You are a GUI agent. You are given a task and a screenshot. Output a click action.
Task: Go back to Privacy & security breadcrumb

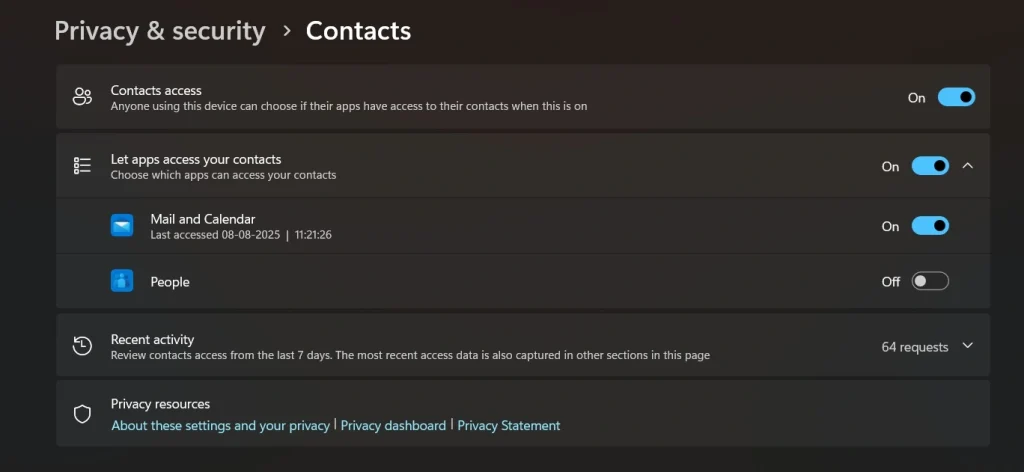(x=160, y=31)
